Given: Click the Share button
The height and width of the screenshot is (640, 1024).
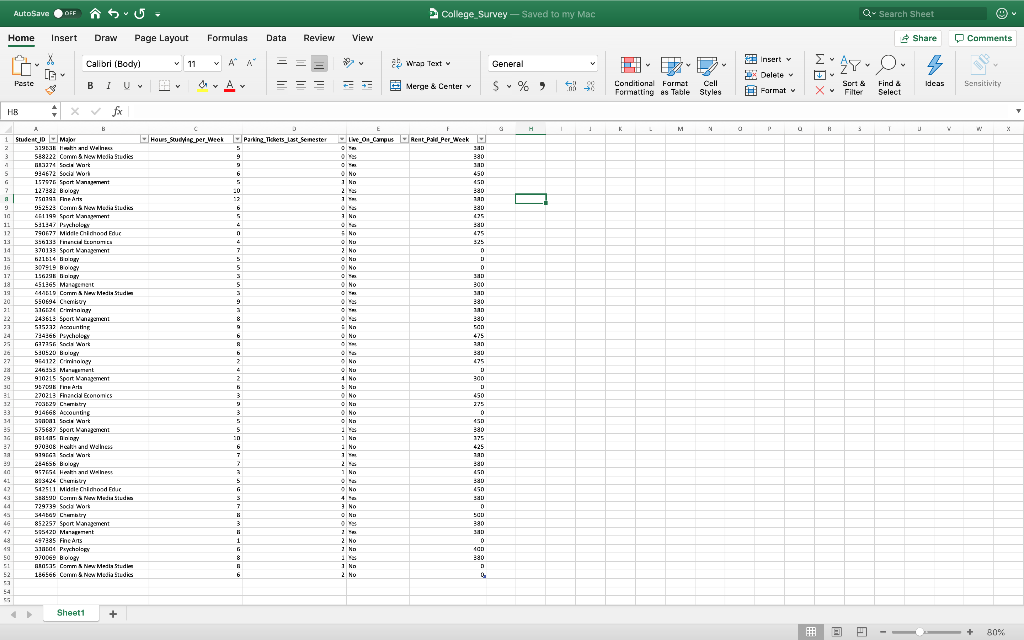Looking at the screenshot, I should 918,37.
